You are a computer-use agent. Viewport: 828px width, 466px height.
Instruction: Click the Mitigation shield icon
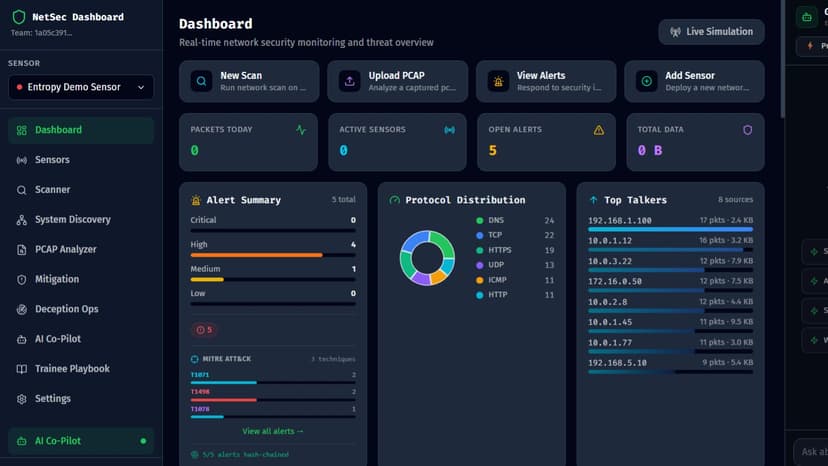tap(22, 280)
